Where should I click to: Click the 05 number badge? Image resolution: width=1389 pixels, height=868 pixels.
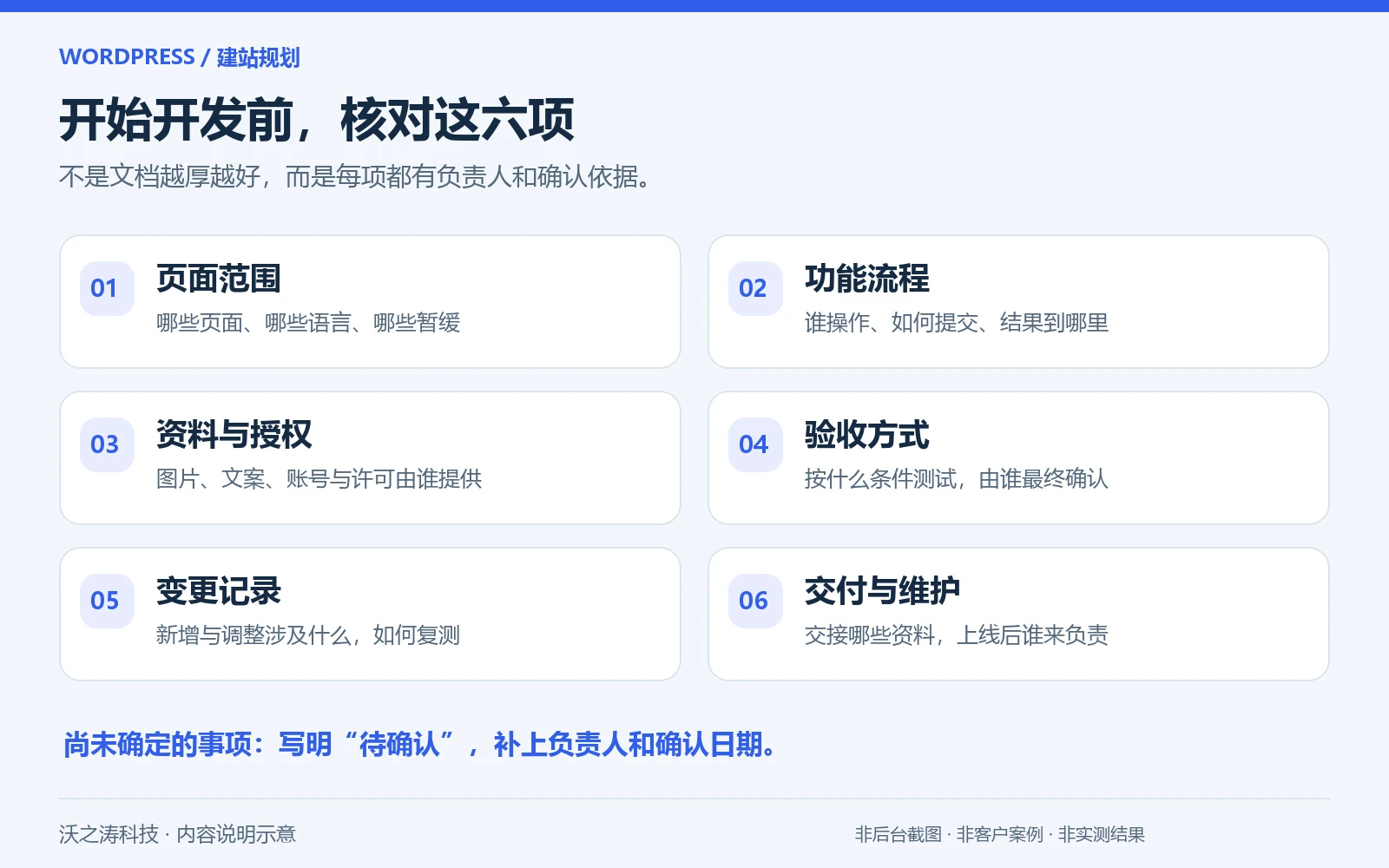(107, 601)
